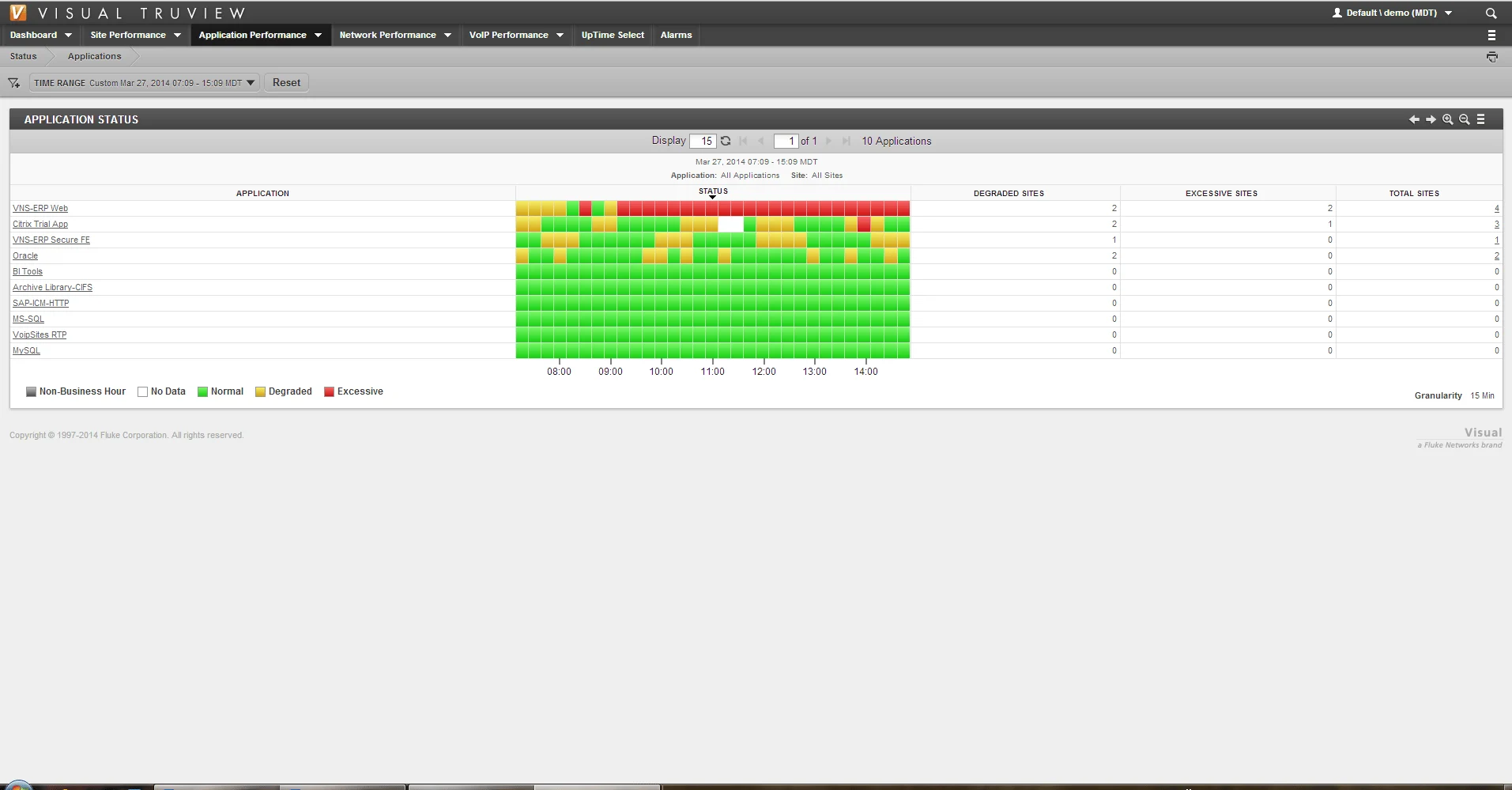Screen dimensions: 1512x790
Task: Zoom out on the Application Status panel
Action: [x=1464, y=119]
